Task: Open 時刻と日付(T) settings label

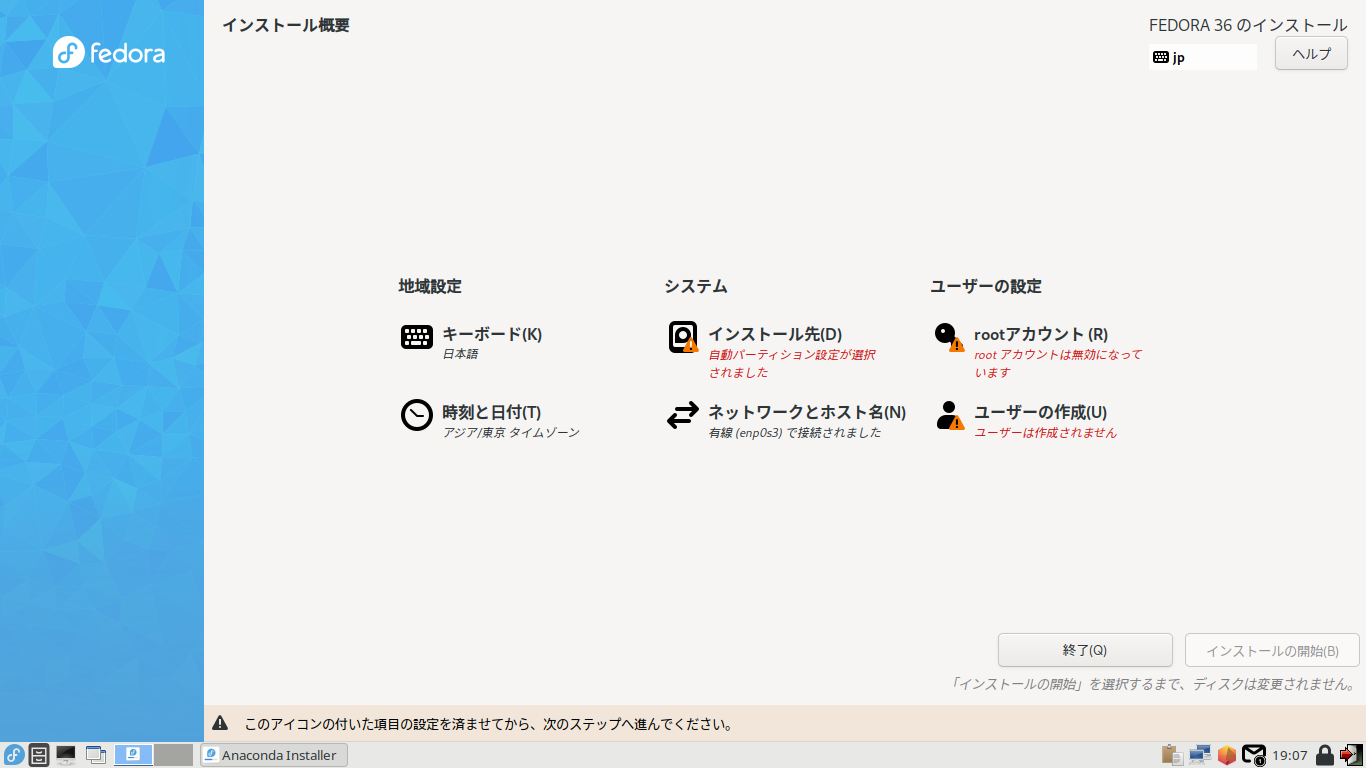Action: 491,412
